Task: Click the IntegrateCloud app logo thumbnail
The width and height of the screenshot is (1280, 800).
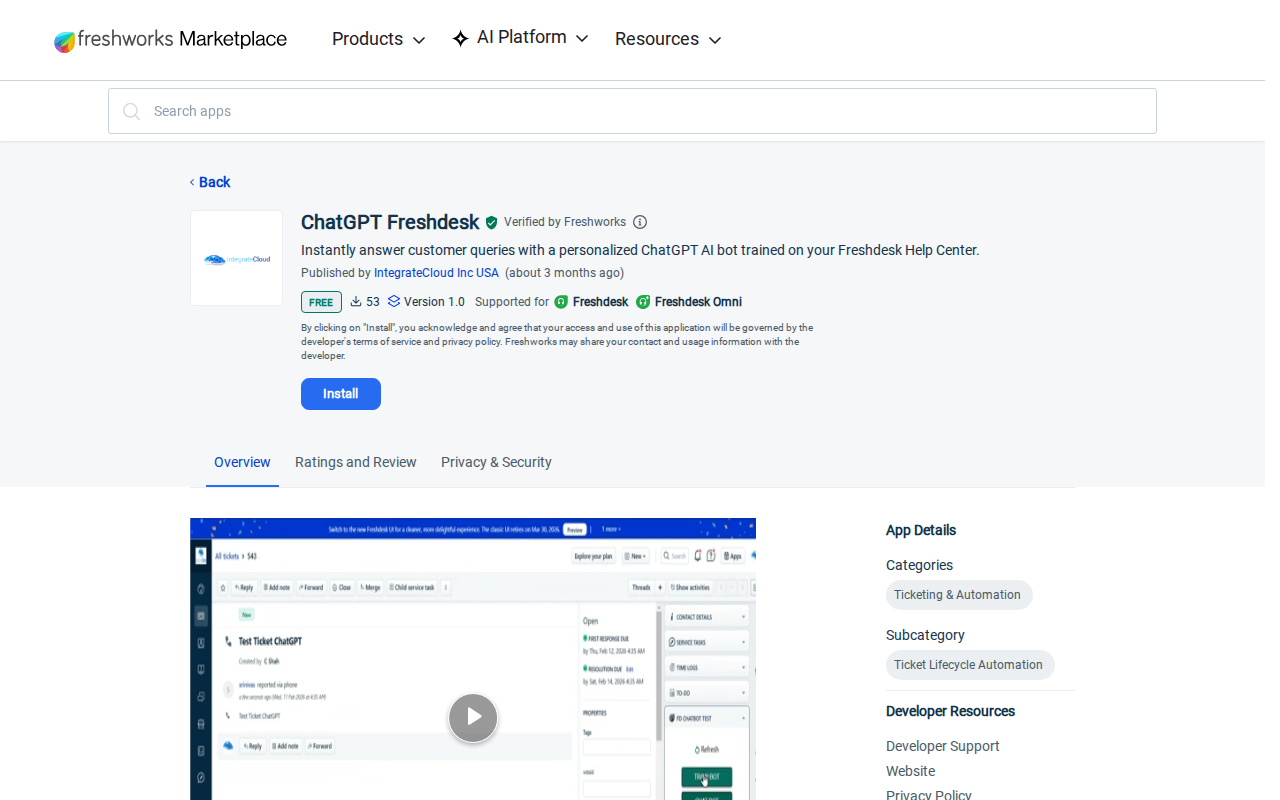Action: pyautogui.click(x=237, y=258)
